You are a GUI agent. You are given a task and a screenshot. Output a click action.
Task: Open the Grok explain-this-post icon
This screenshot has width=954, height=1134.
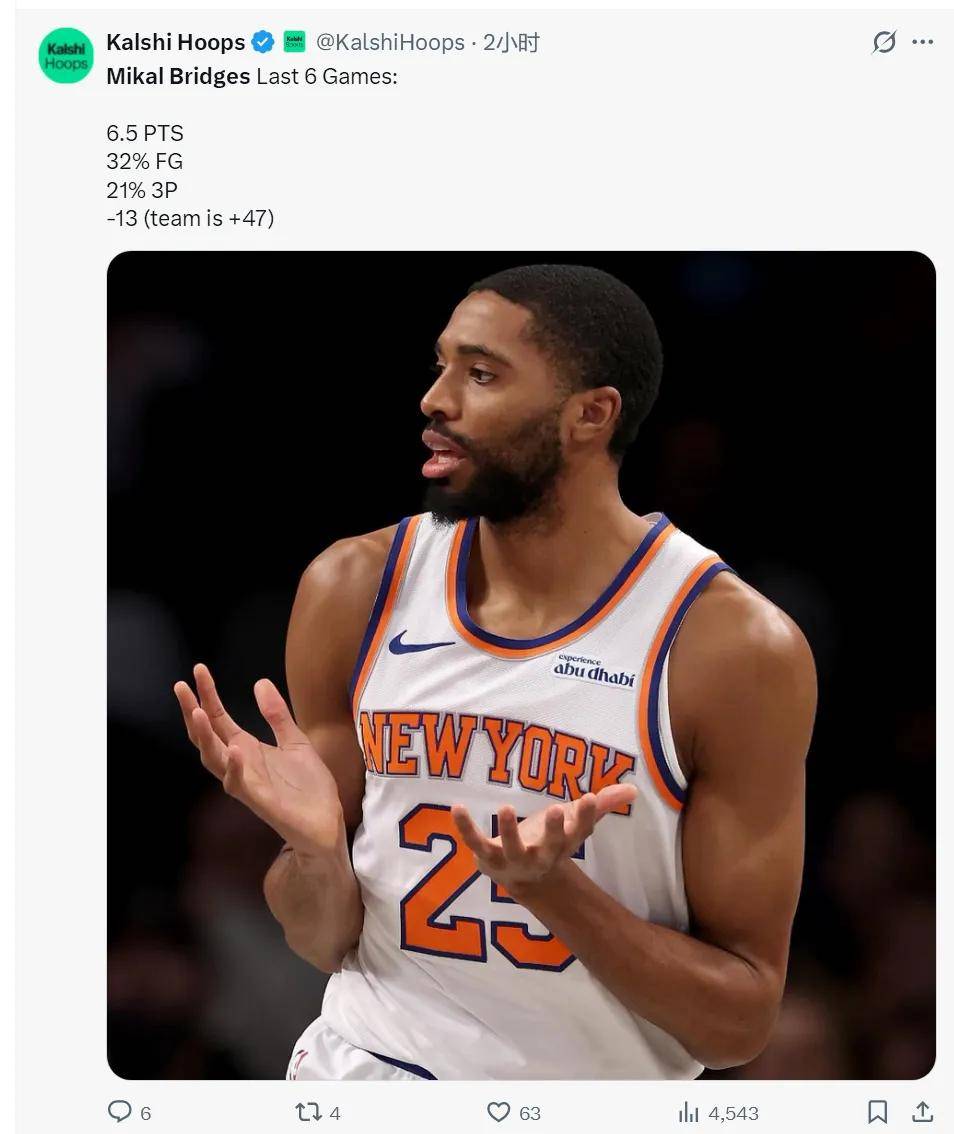[884, 42]
